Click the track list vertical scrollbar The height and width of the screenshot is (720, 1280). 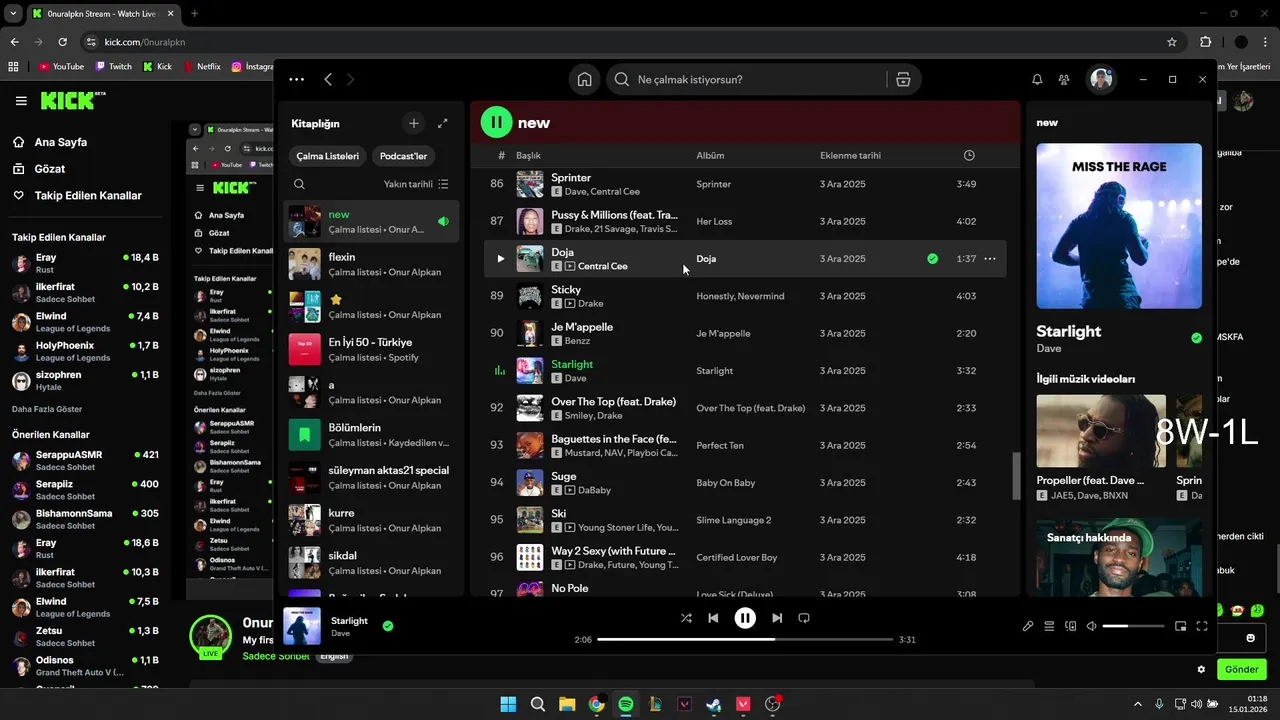click(1017, 475)
